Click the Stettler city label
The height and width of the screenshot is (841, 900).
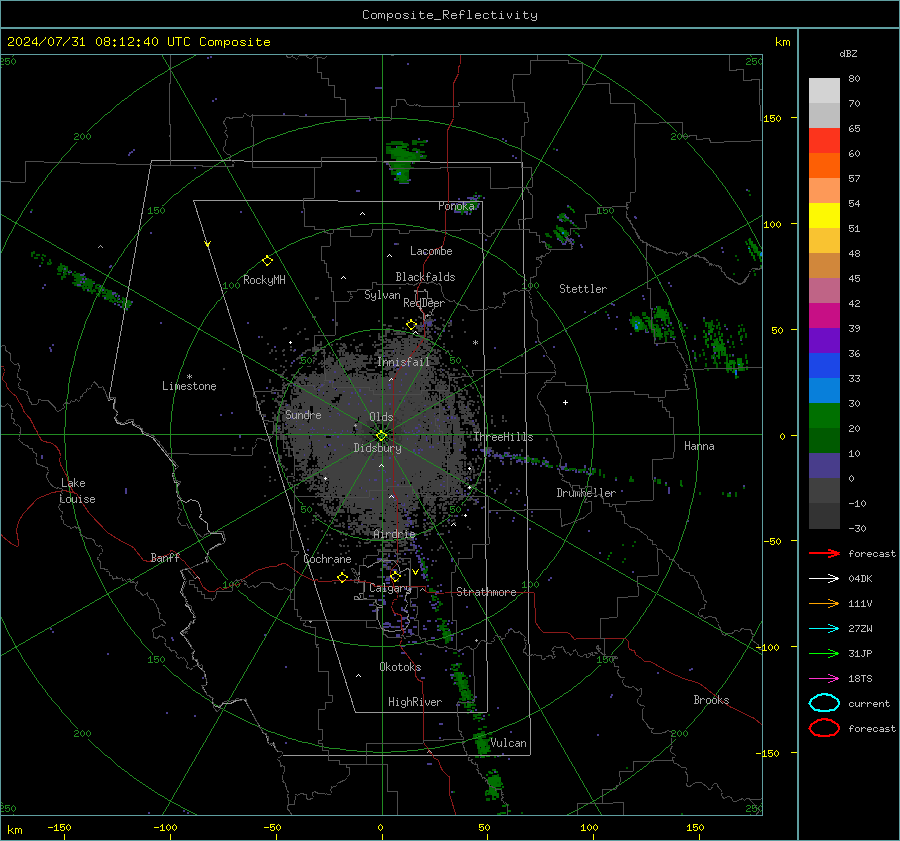pos(583,289)
